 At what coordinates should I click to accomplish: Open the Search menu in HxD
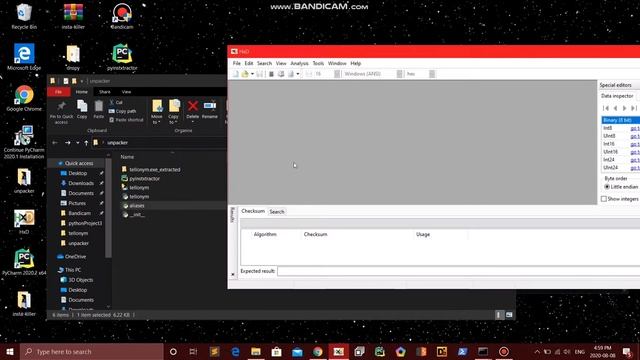pyautogui.click(x=264, y=63)
